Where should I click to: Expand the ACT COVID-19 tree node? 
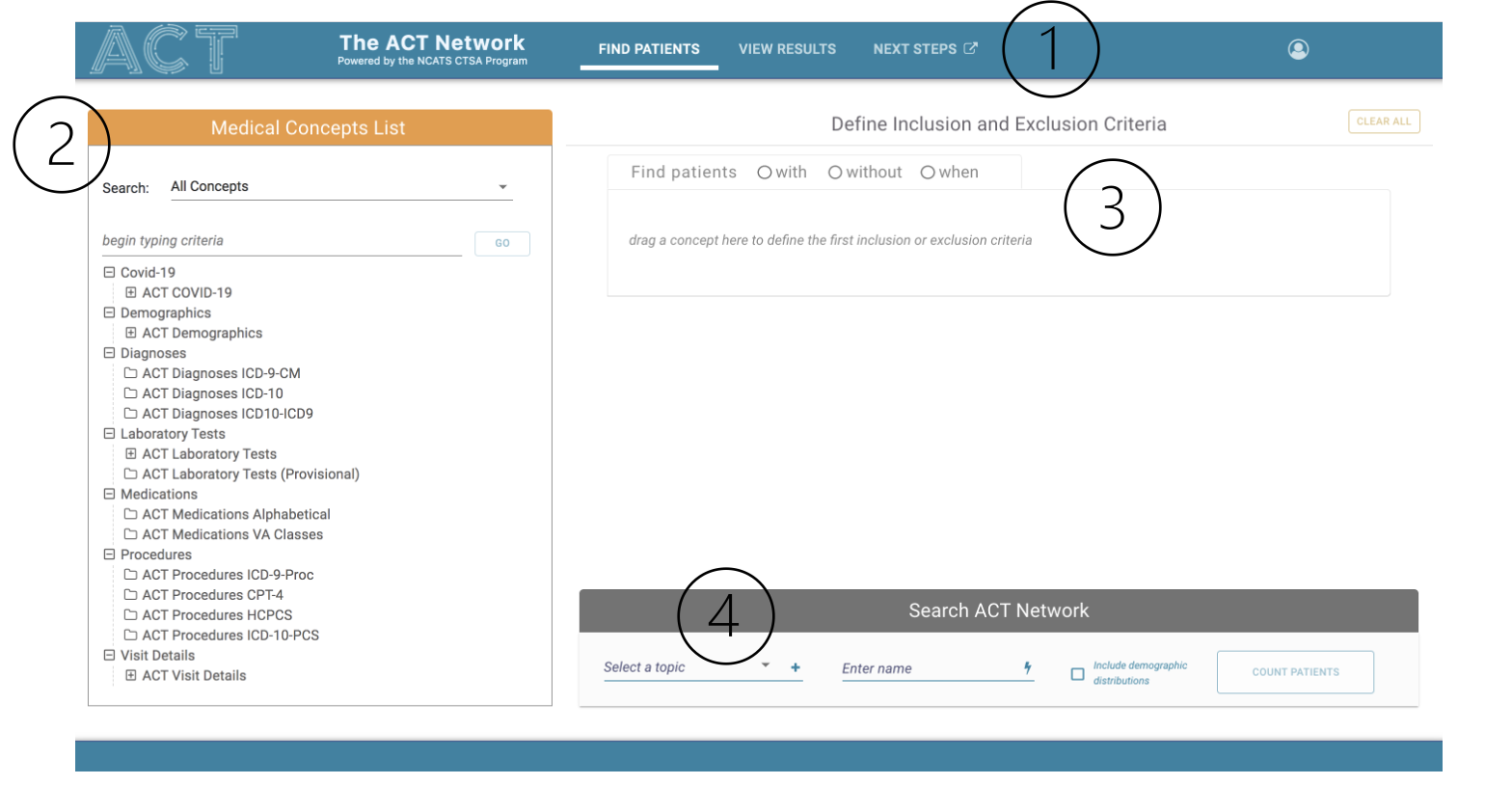point(130,292)
